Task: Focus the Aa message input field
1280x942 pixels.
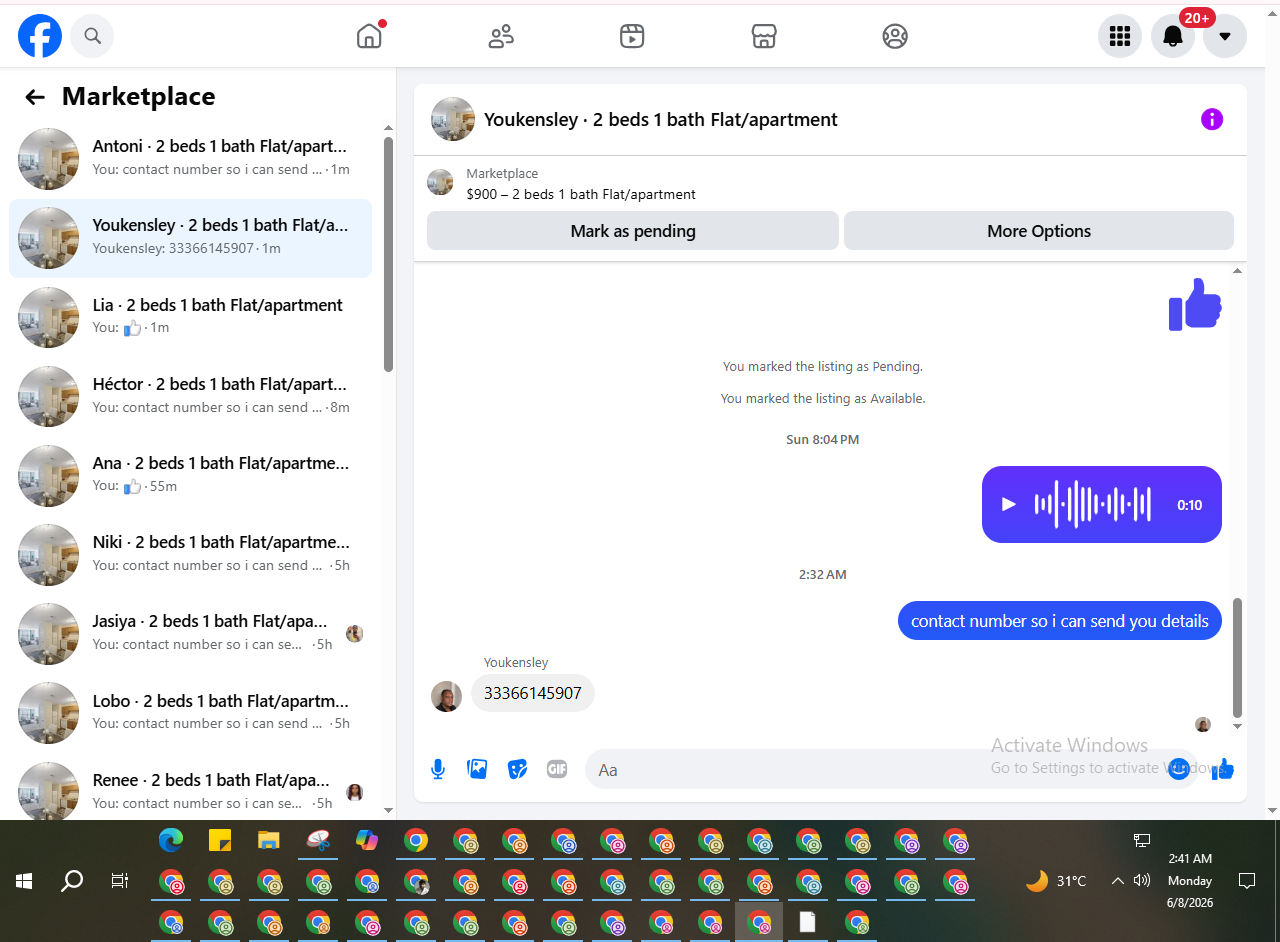Action: [x=875, y=770]
